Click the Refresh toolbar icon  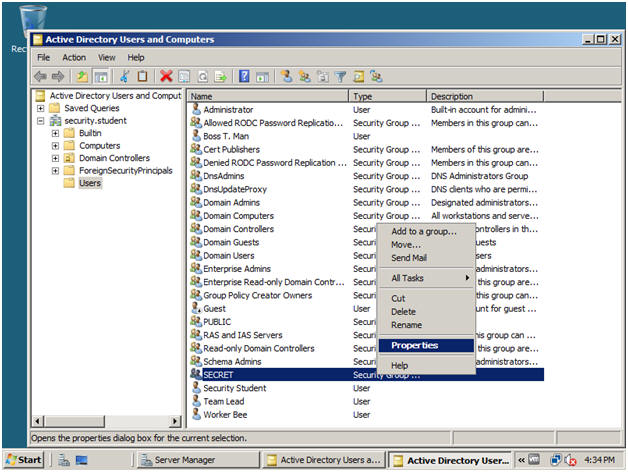[x=203, y=76]
